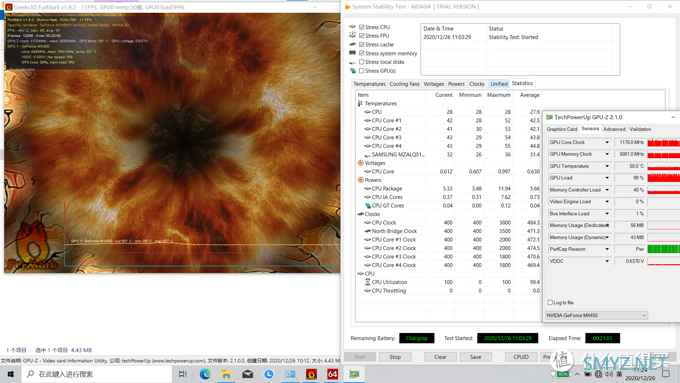Click the Voltages group icon
The image size is (680, 383).
[x=360, y=163]
